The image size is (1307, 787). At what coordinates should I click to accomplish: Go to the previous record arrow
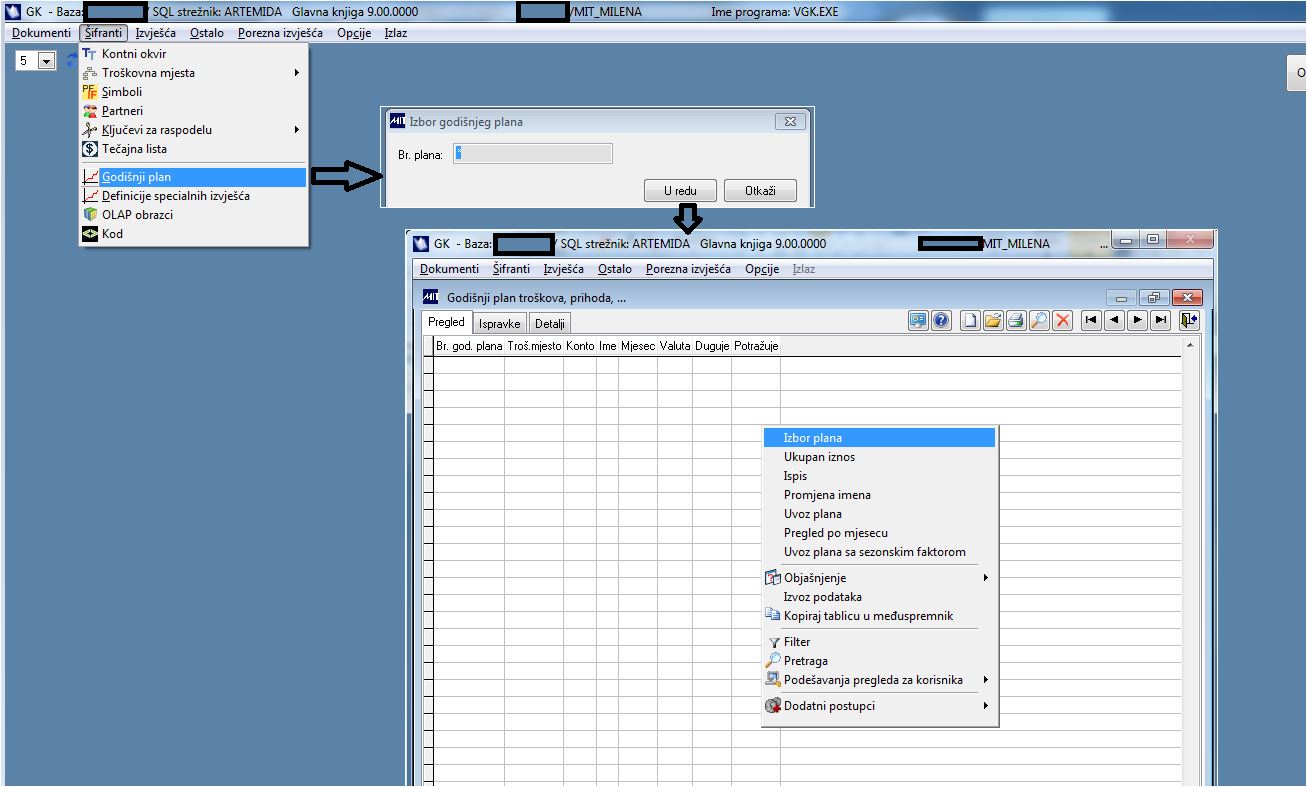point(1115,320)
